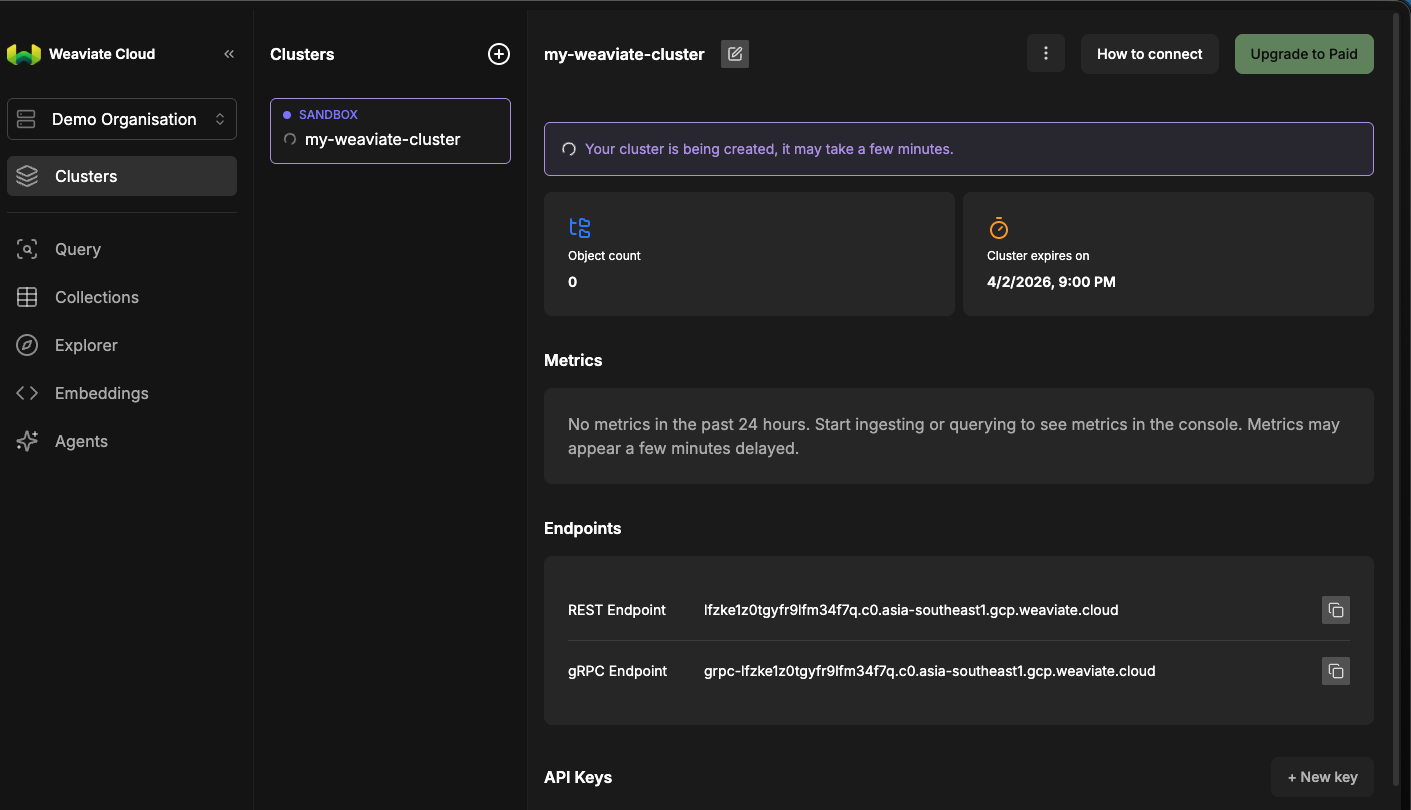Click the REST Endpoint label
This screenshot has width=1411, height=810.
tap(617, 610)
